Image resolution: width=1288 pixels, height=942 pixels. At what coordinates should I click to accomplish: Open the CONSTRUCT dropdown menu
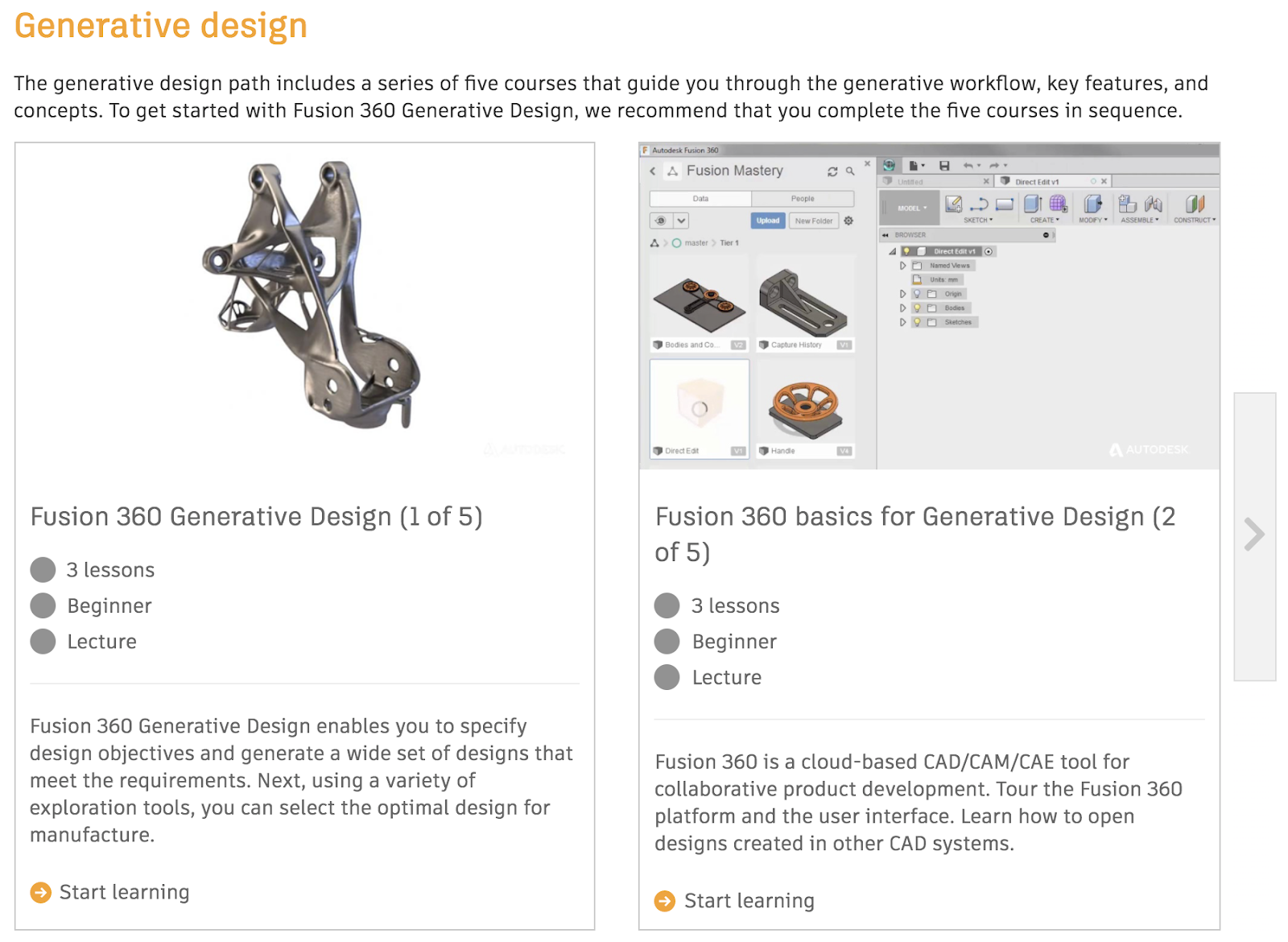coord(1195,221)
